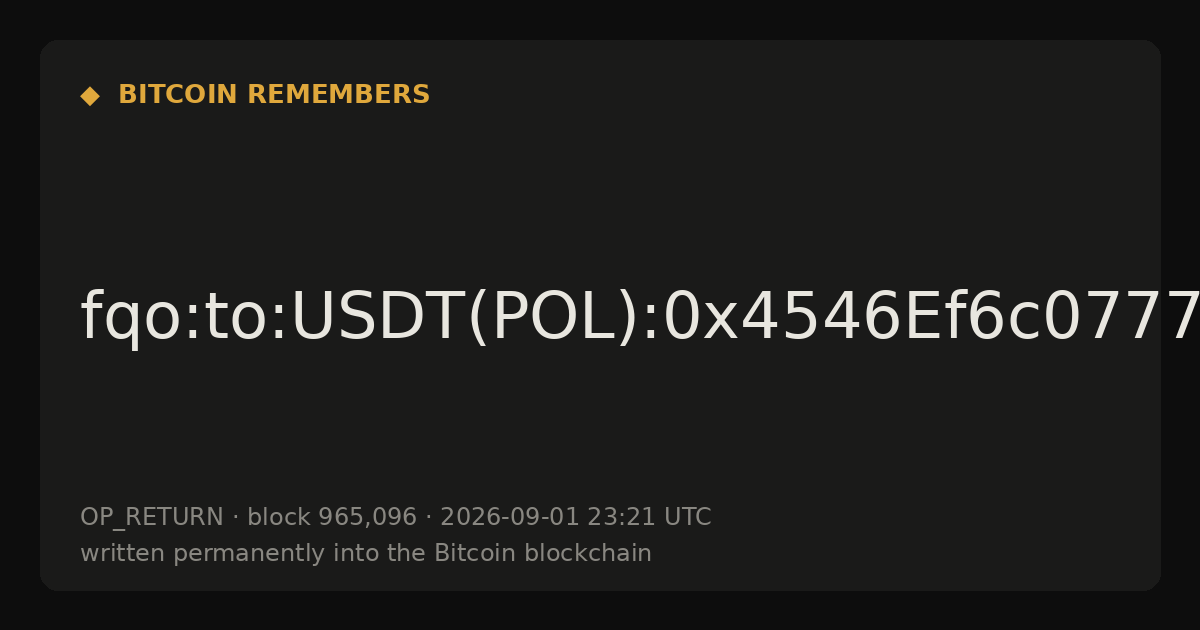Click the BITCOIN REMEMBERS heading
1200x630 pixels.
pos(274,95)
